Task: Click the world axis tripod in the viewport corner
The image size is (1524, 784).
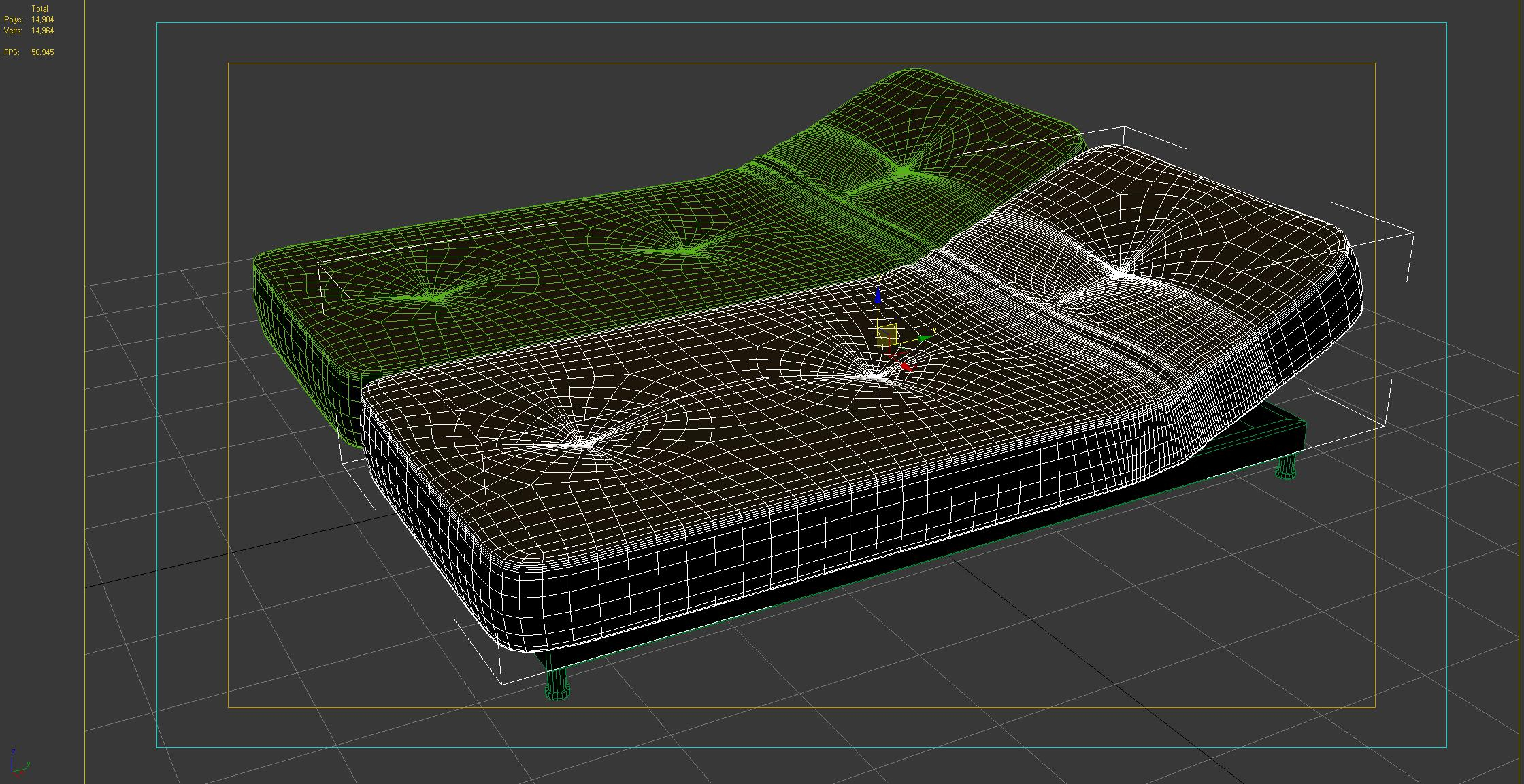Action: pyautogui.click(x=18, y=764)
